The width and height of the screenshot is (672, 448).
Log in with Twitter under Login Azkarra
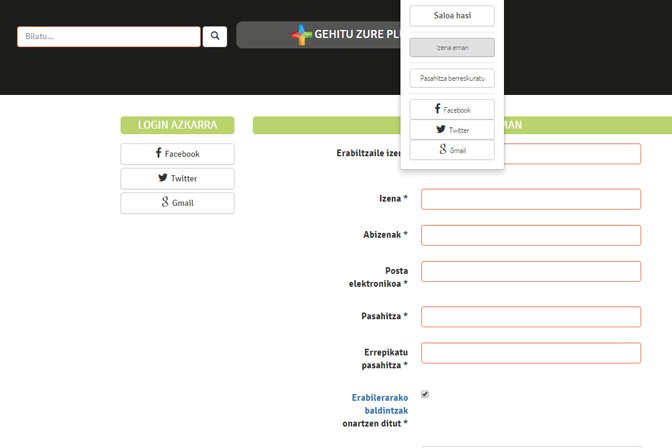coord(177,178)
